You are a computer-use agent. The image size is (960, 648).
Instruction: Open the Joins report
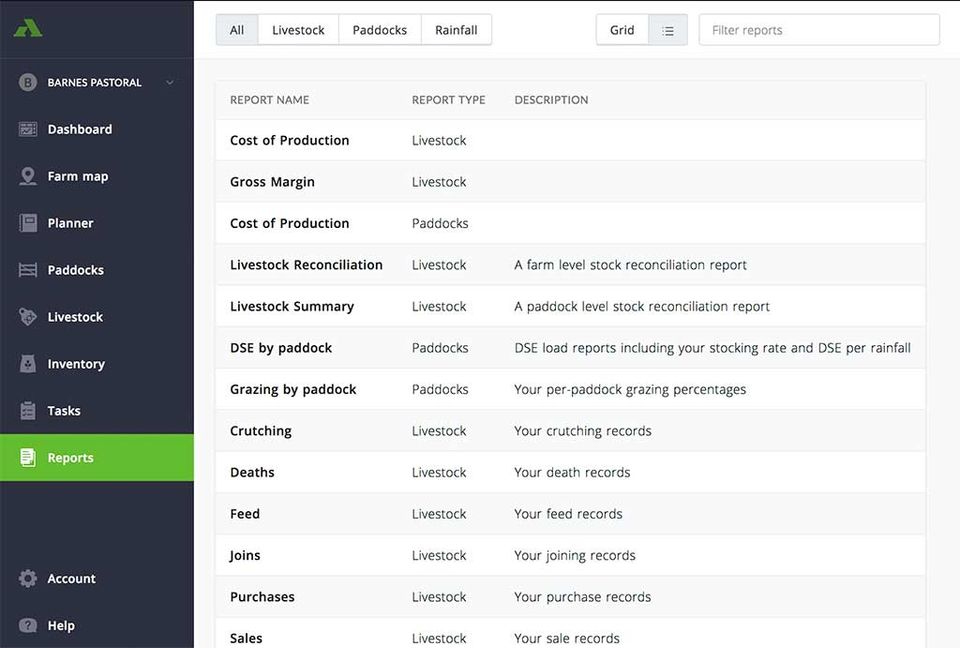pos(245,556)
